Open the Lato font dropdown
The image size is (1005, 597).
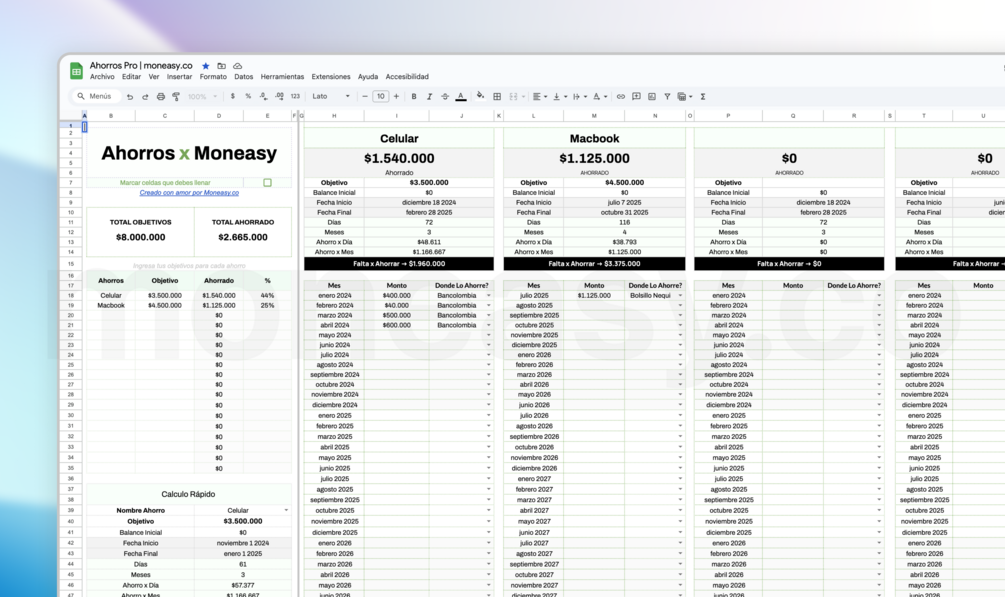pos(331,97)
